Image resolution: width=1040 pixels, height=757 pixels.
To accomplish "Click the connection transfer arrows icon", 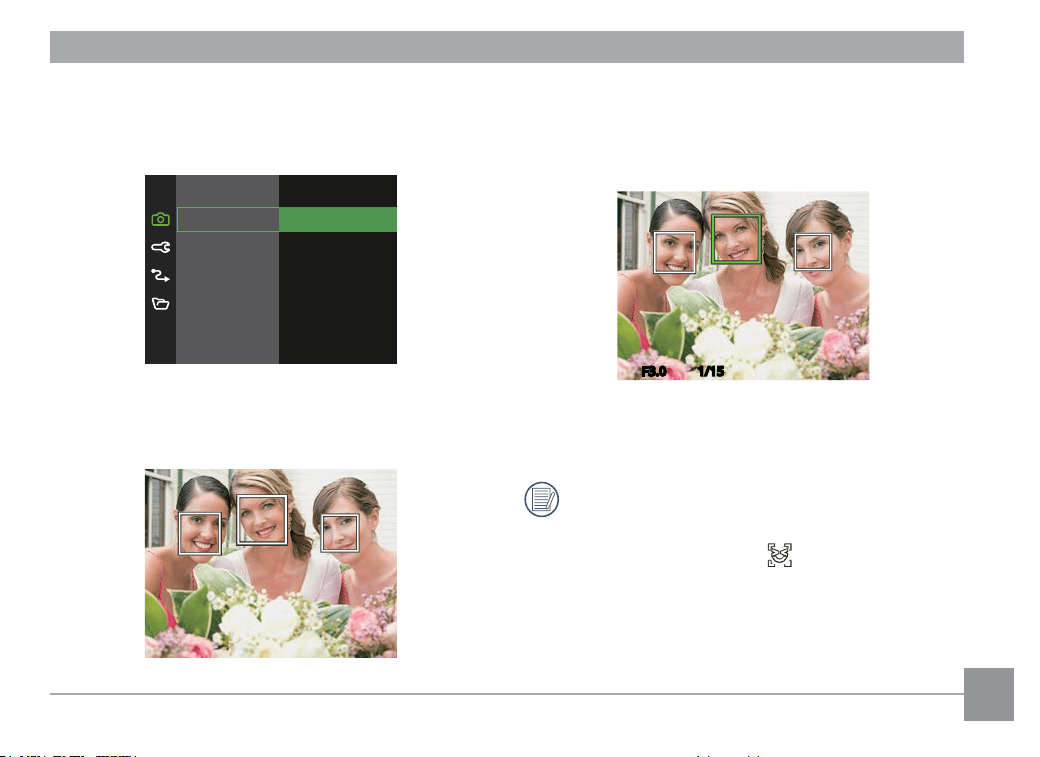I will point(160,275).
